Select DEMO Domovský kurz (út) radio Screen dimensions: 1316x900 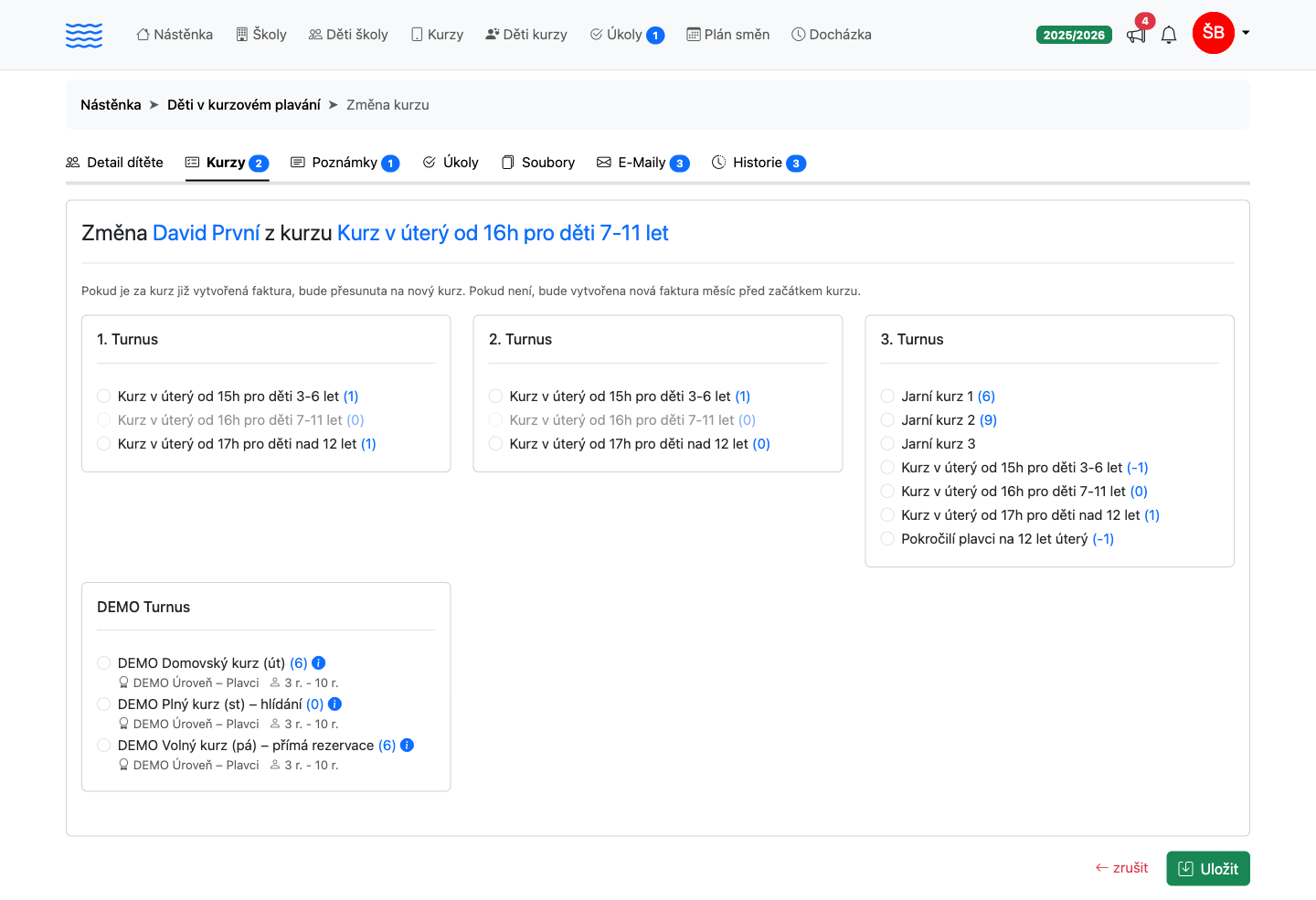click(104, 663)
